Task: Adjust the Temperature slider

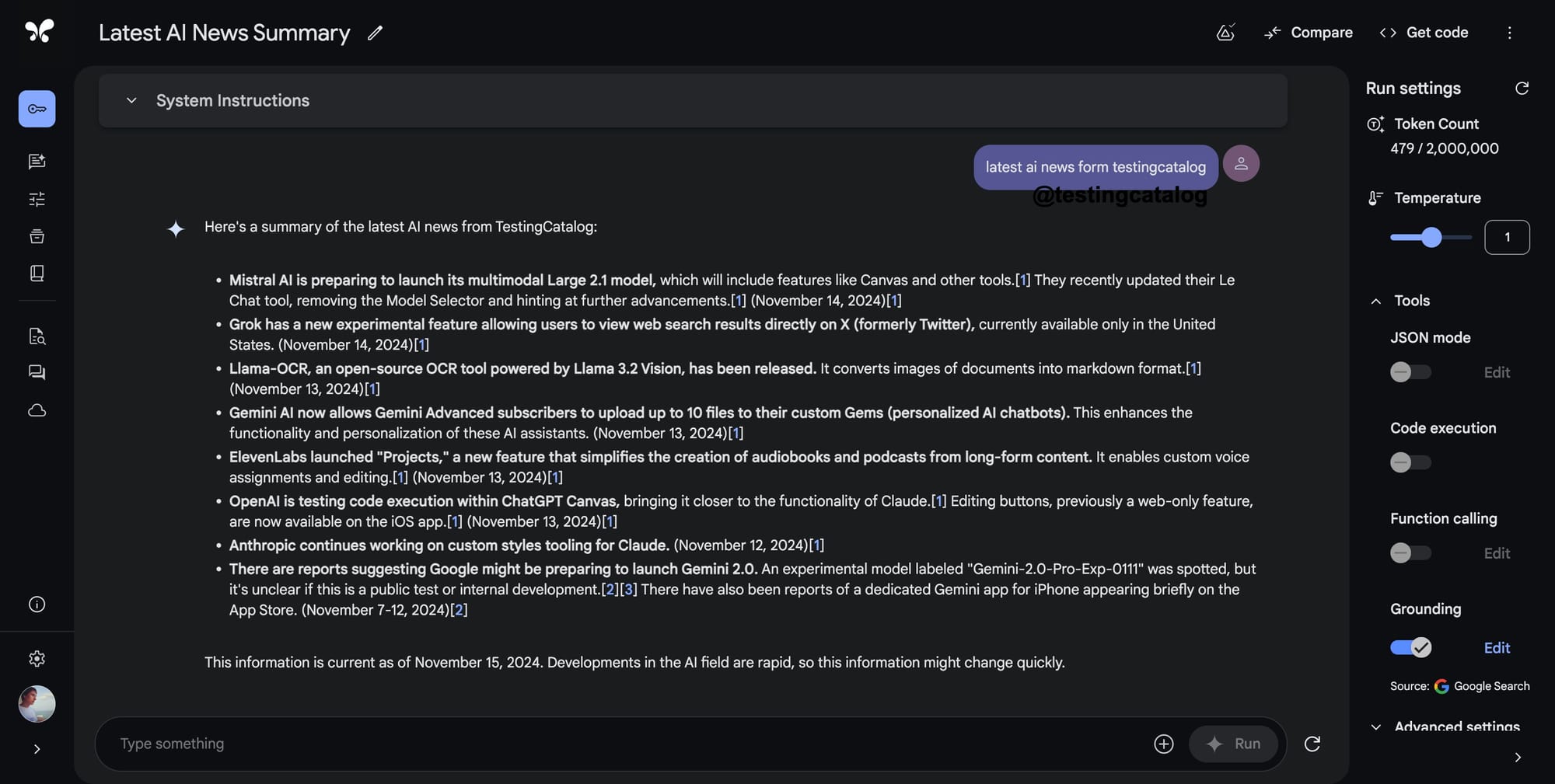Action: (1431, 237)
